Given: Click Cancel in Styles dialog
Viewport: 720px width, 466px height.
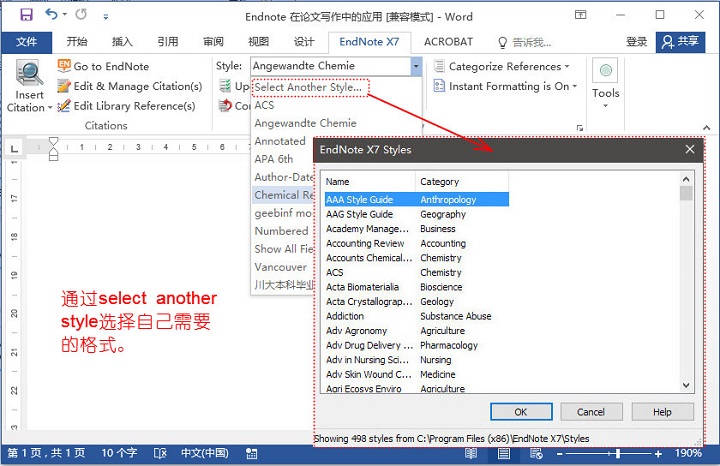Looking at the screenshot, I should click(591, 412).
